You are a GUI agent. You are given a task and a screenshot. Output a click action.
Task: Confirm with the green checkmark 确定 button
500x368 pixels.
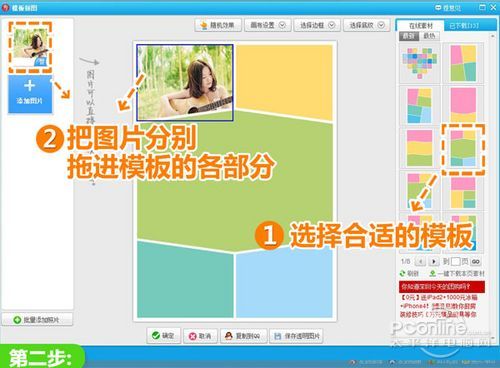click(163, 335)
